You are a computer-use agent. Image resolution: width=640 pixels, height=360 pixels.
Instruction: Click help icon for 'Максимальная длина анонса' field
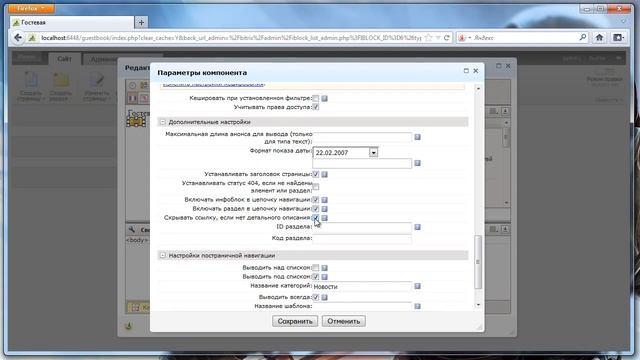417,137
